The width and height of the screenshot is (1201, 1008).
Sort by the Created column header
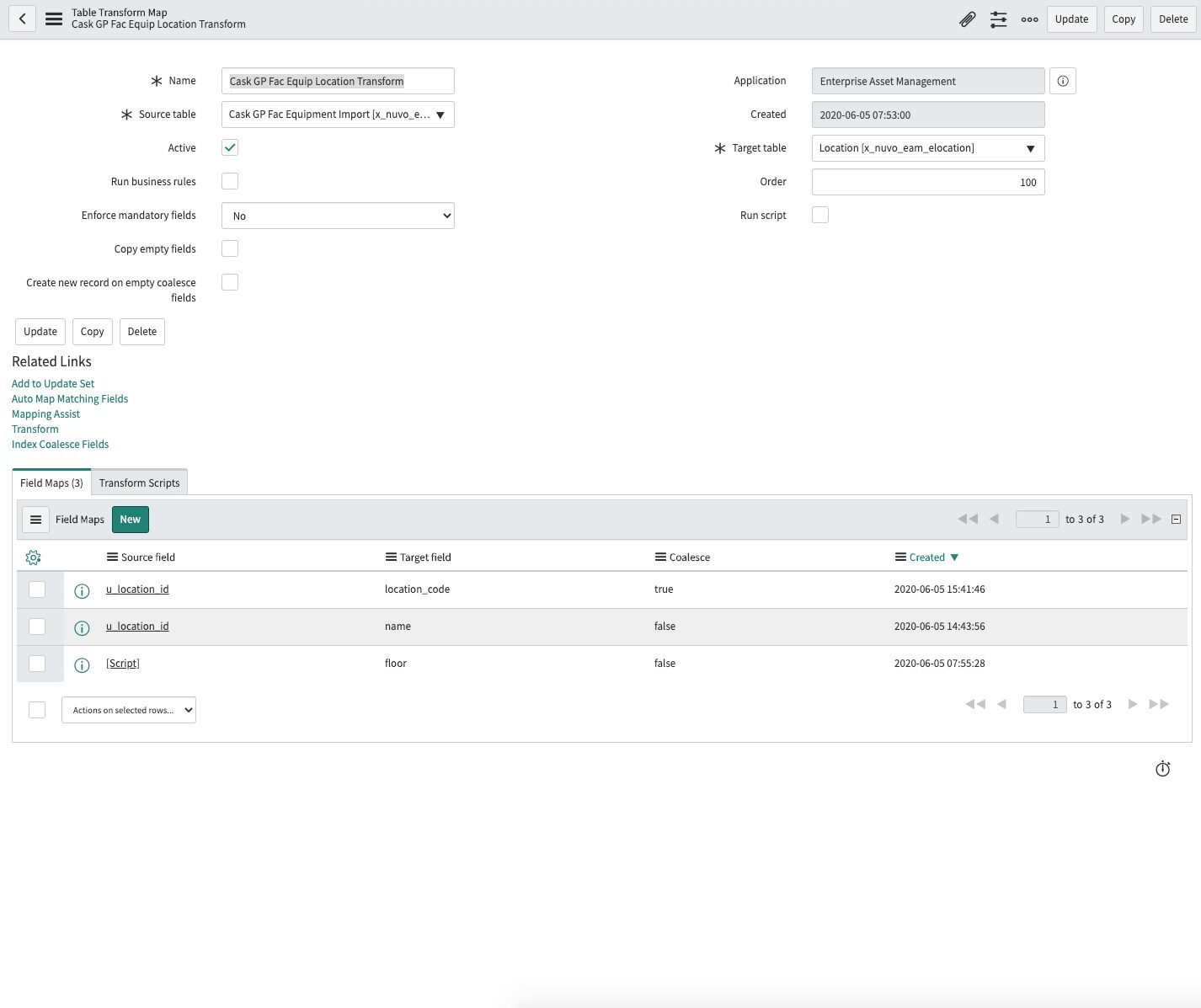pyautogui.click(x=926, y=557)
